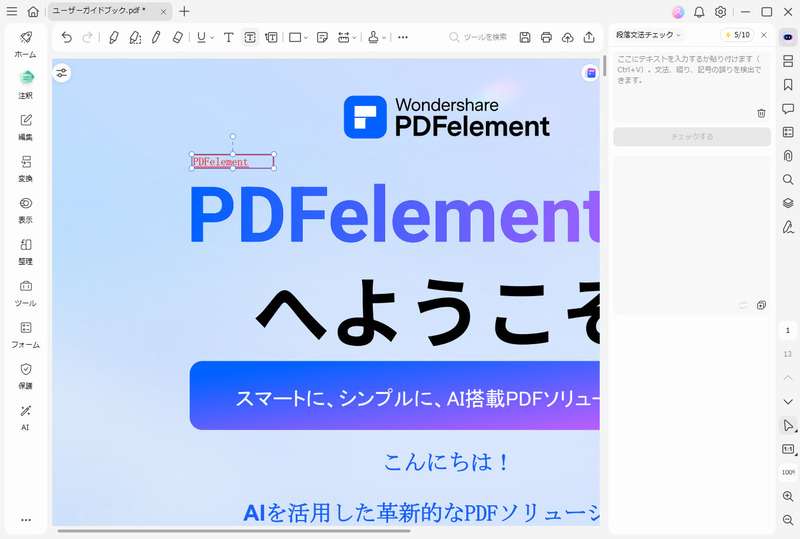Select the Stamp tool
Viewport: 800px width, 539px height.
[x=373, y=37]
